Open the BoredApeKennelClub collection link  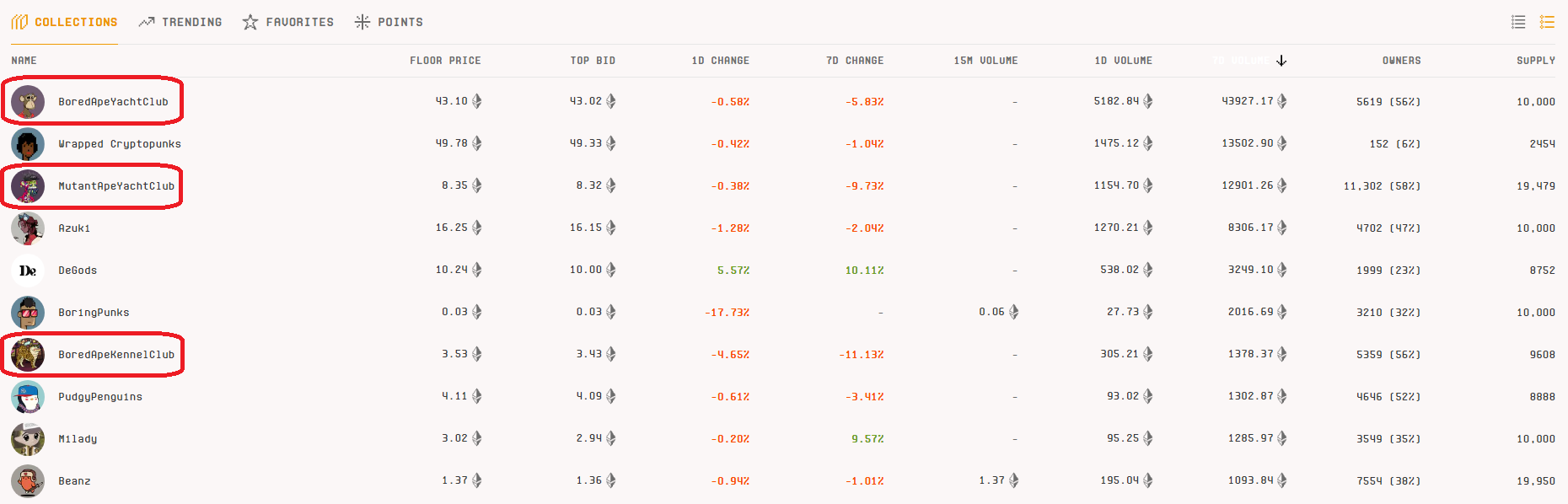[x=116, y=355]
